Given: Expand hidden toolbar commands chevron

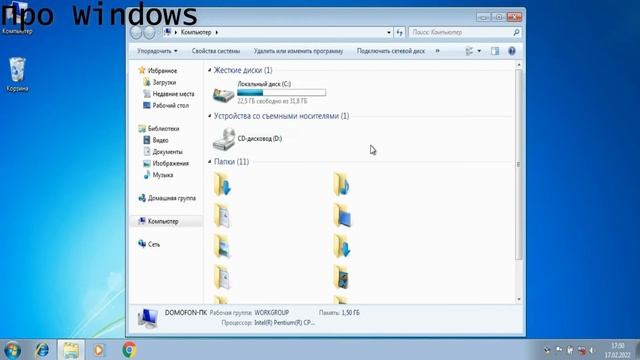Looking at the screenshot, I should (x=438, y=51).
